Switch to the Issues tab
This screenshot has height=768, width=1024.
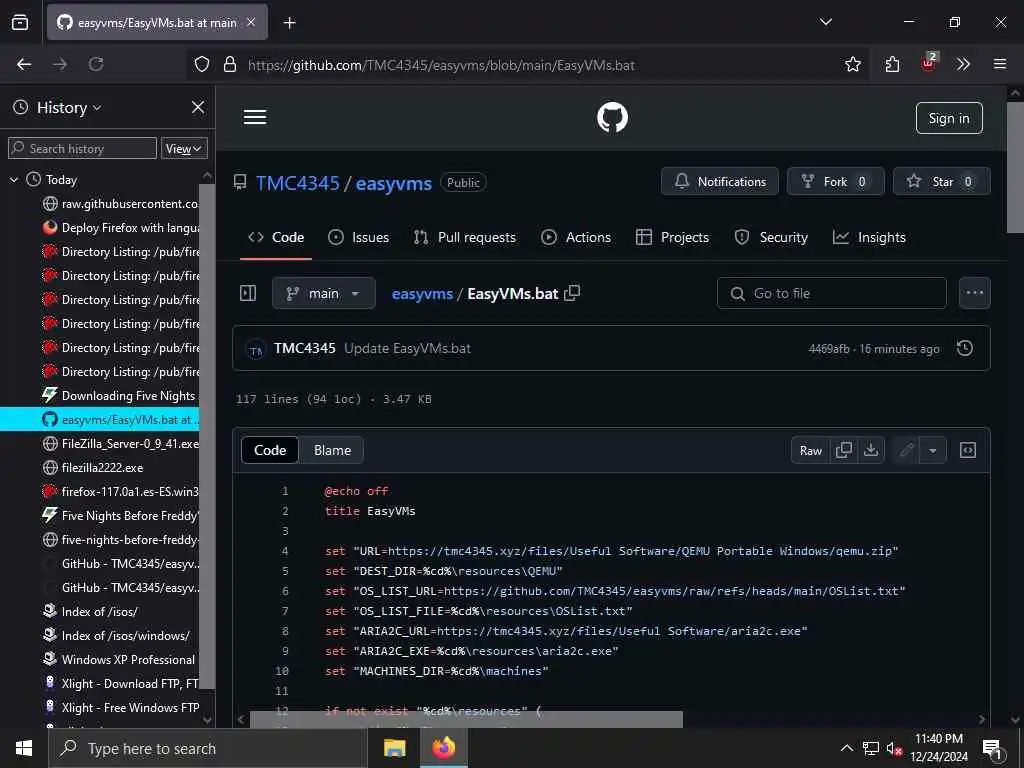(358, 238)
